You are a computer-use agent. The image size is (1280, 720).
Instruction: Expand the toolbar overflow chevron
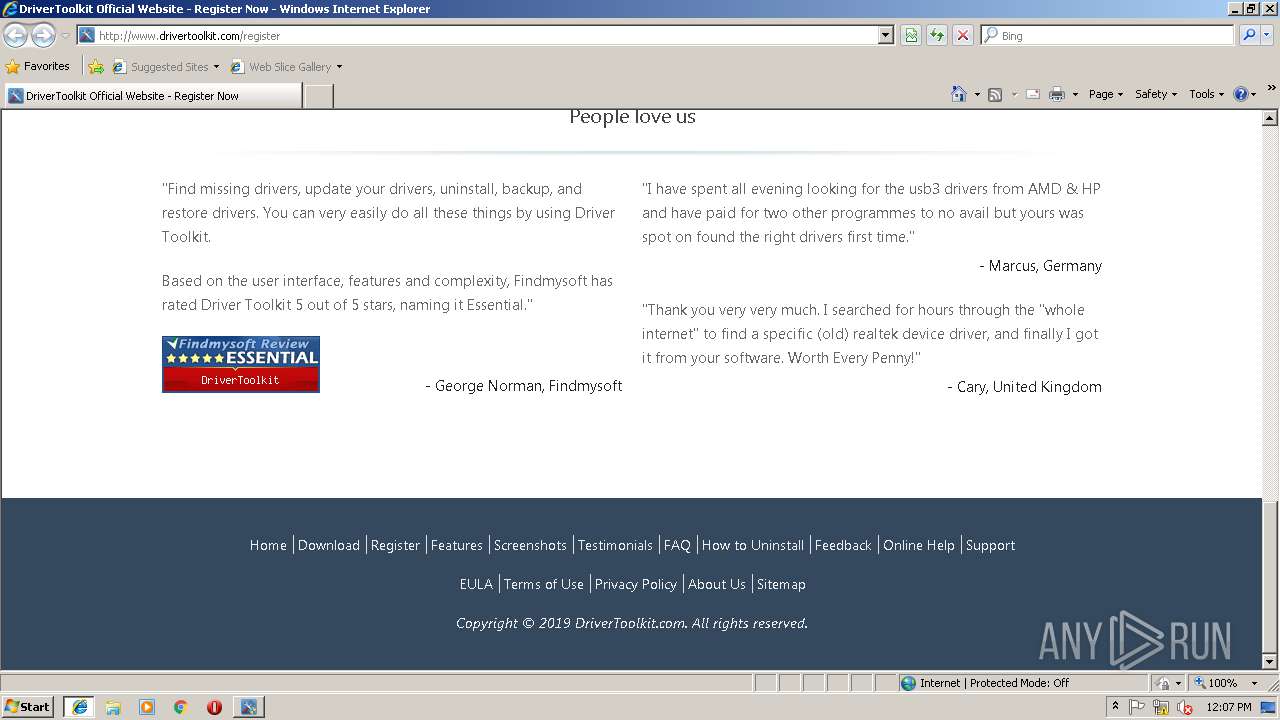tap(1271, 88)
